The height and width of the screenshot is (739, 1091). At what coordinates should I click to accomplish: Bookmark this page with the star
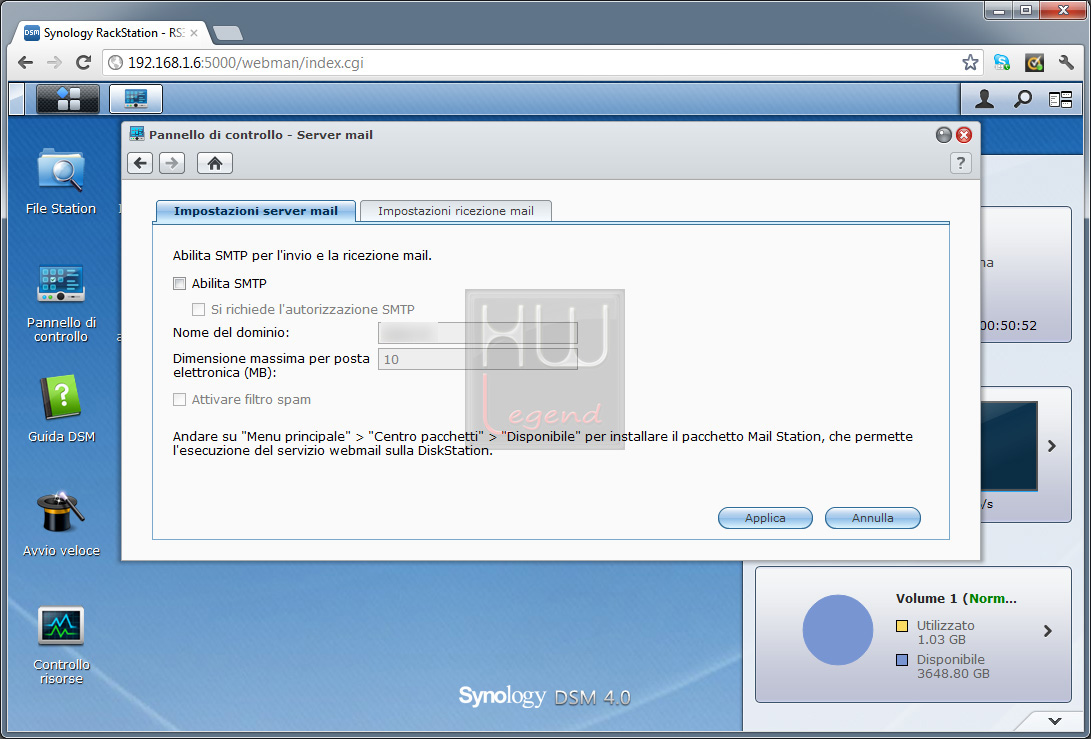(x=970, y=63)
